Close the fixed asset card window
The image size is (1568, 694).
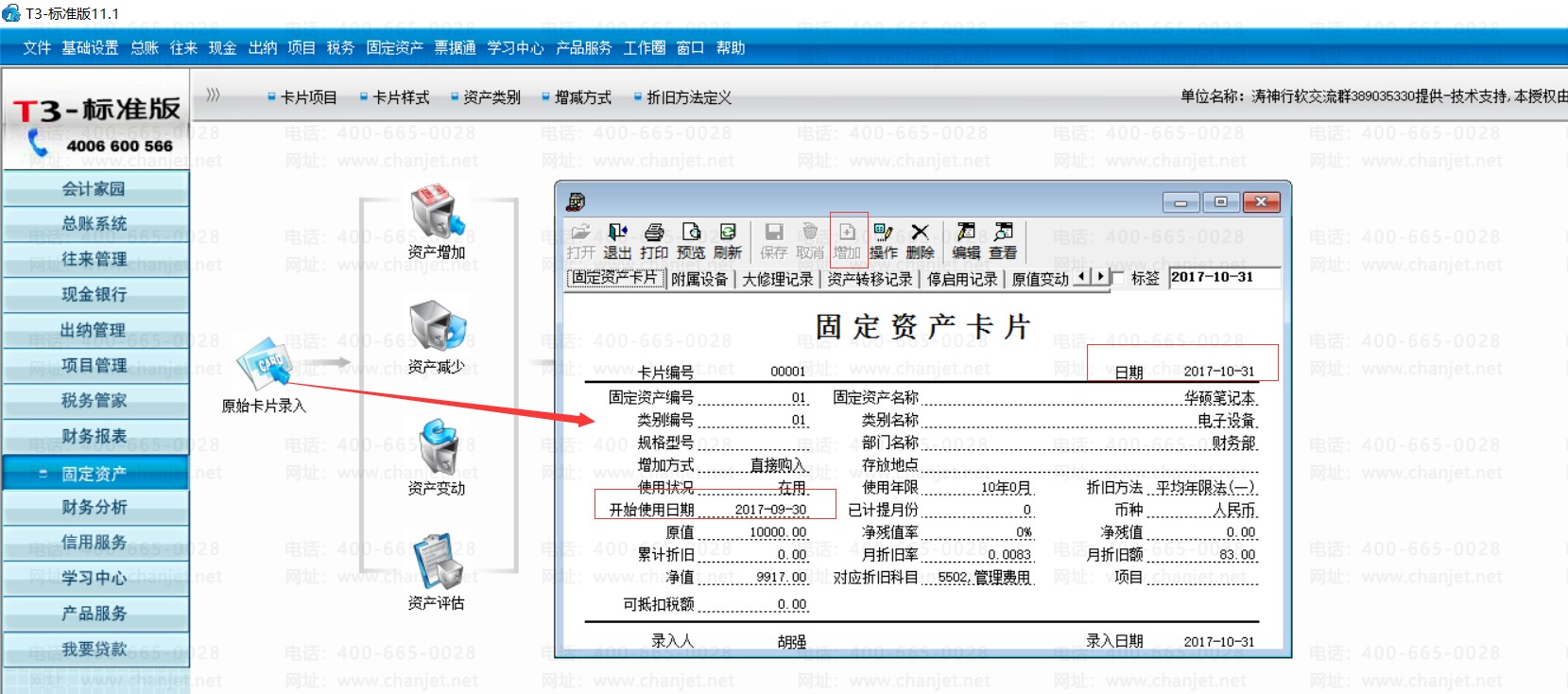1262,202
